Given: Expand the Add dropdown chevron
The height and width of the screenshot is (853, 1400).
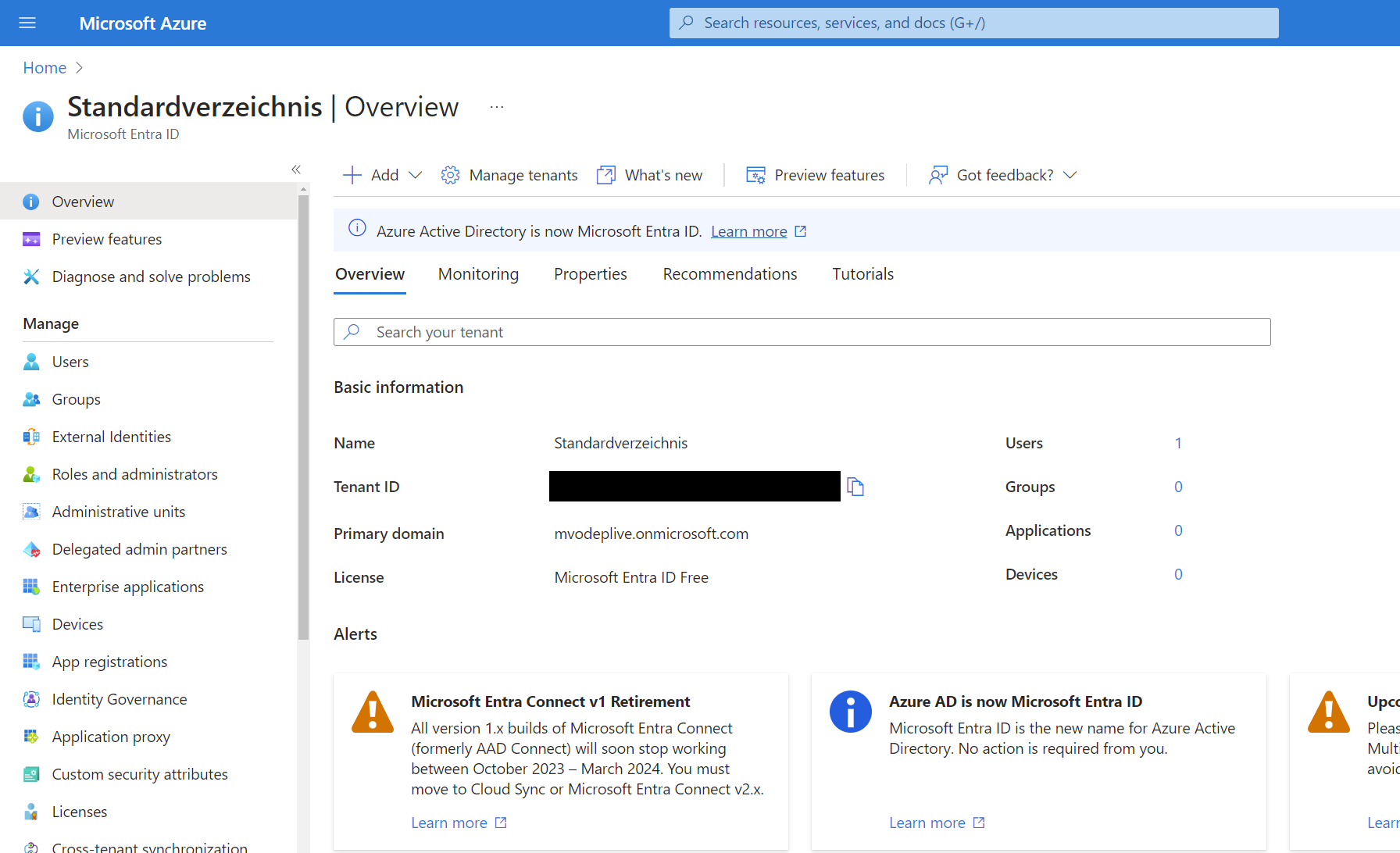Looking at the screenshot, I should [x=416, y=175].
